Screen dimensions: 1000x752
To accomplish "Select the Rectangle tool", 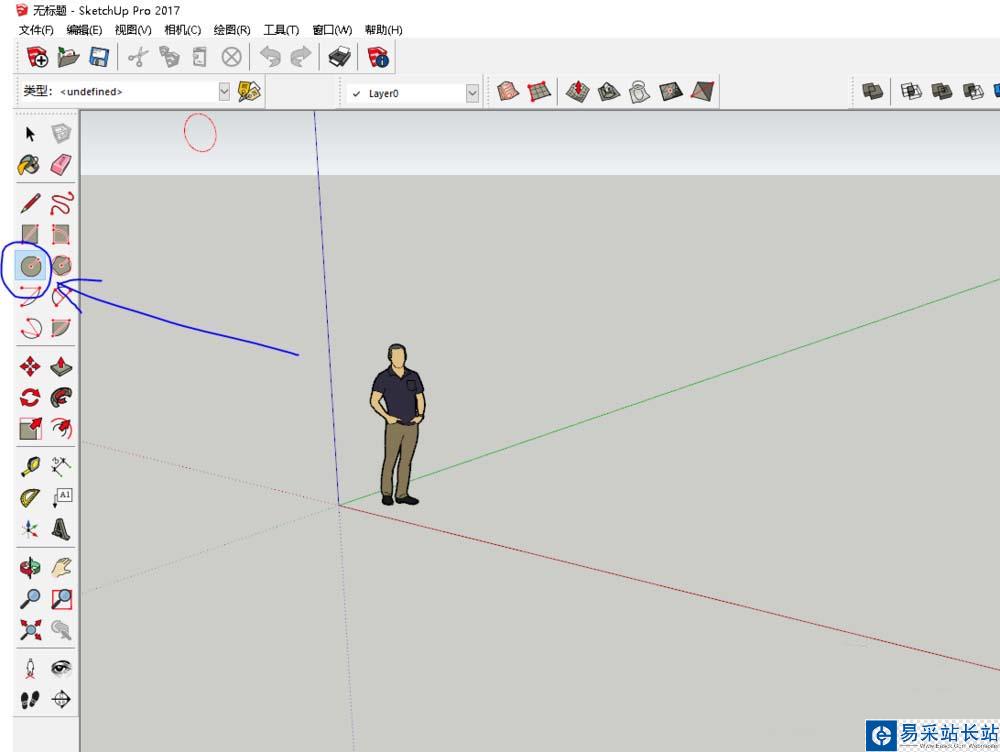I will (x=30, y=235).
